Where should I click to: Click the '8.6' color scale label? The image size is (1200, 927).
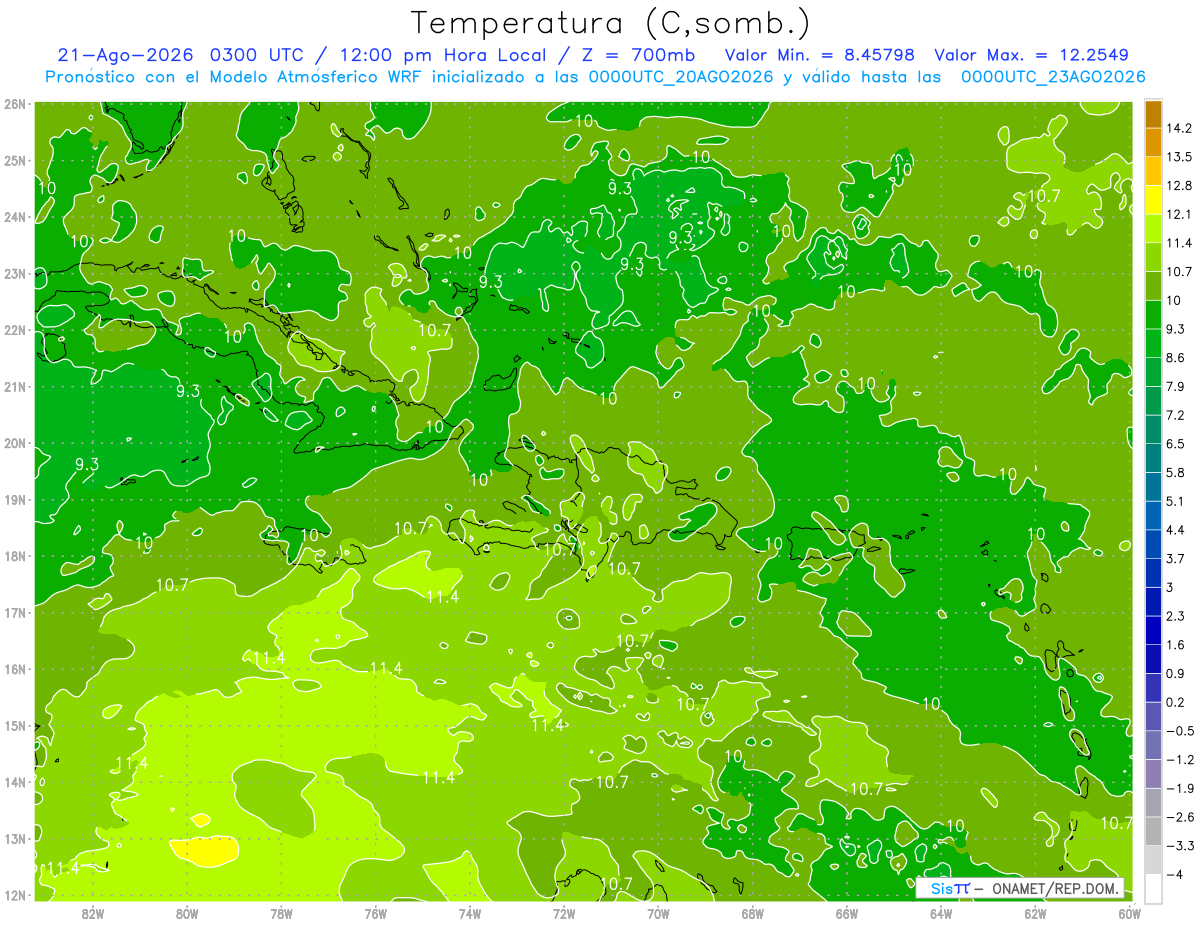(1176, 358)
